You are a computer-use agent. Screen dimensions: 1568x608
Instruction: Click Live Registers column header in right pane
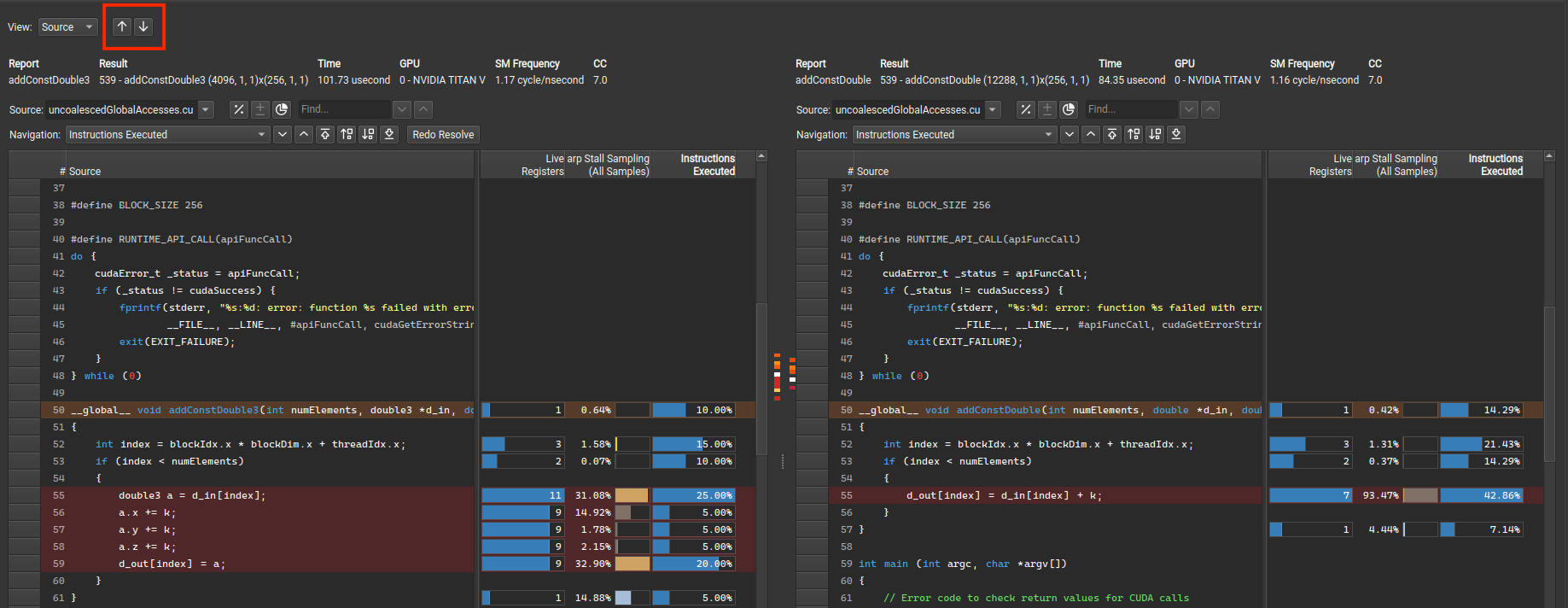[1330, 165]
